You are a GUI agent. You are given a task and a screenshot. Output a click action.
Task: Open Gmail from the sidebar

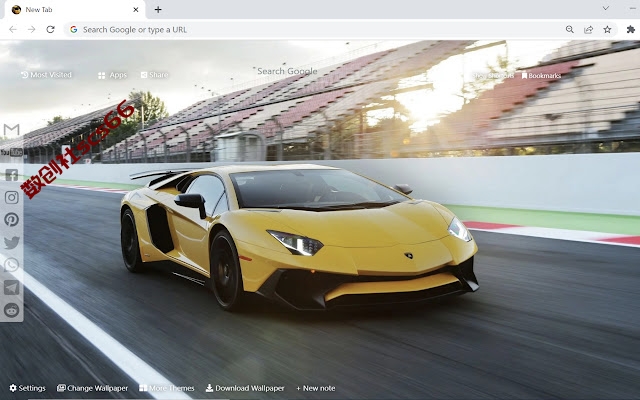11,130
